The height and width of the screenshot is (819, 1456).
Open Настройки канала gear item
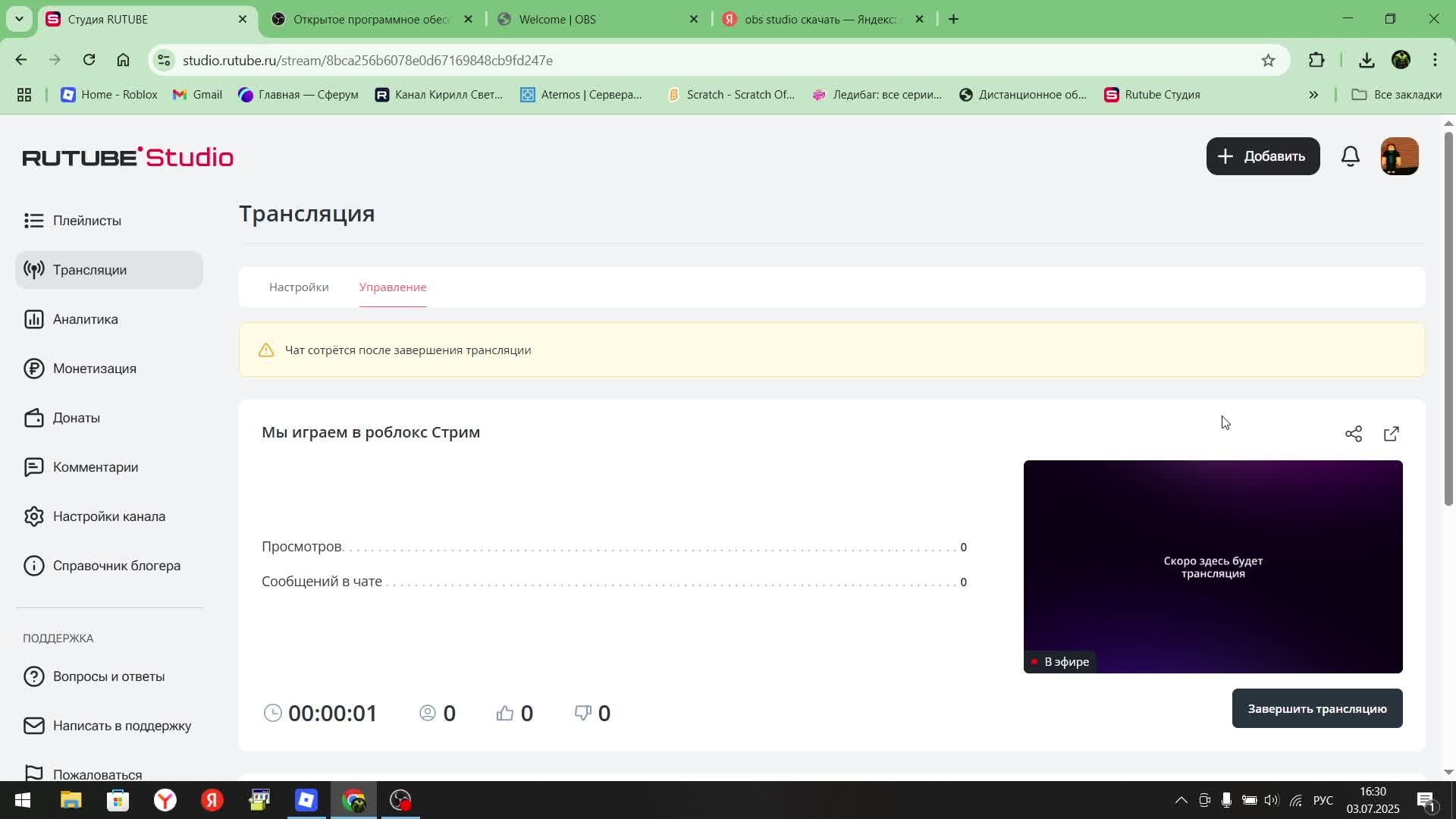click(x=108, y=516)
